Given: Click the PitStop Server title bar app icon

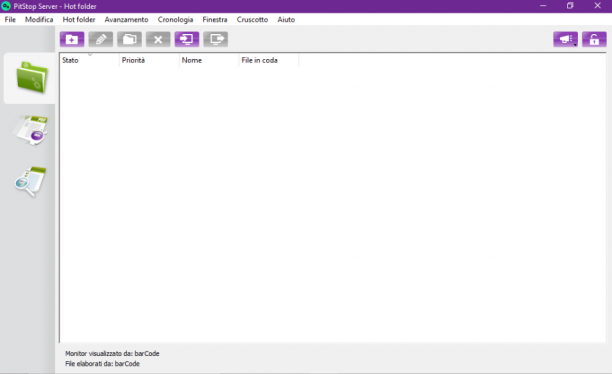Looking at the screenshot, I should tap(6, 6).
